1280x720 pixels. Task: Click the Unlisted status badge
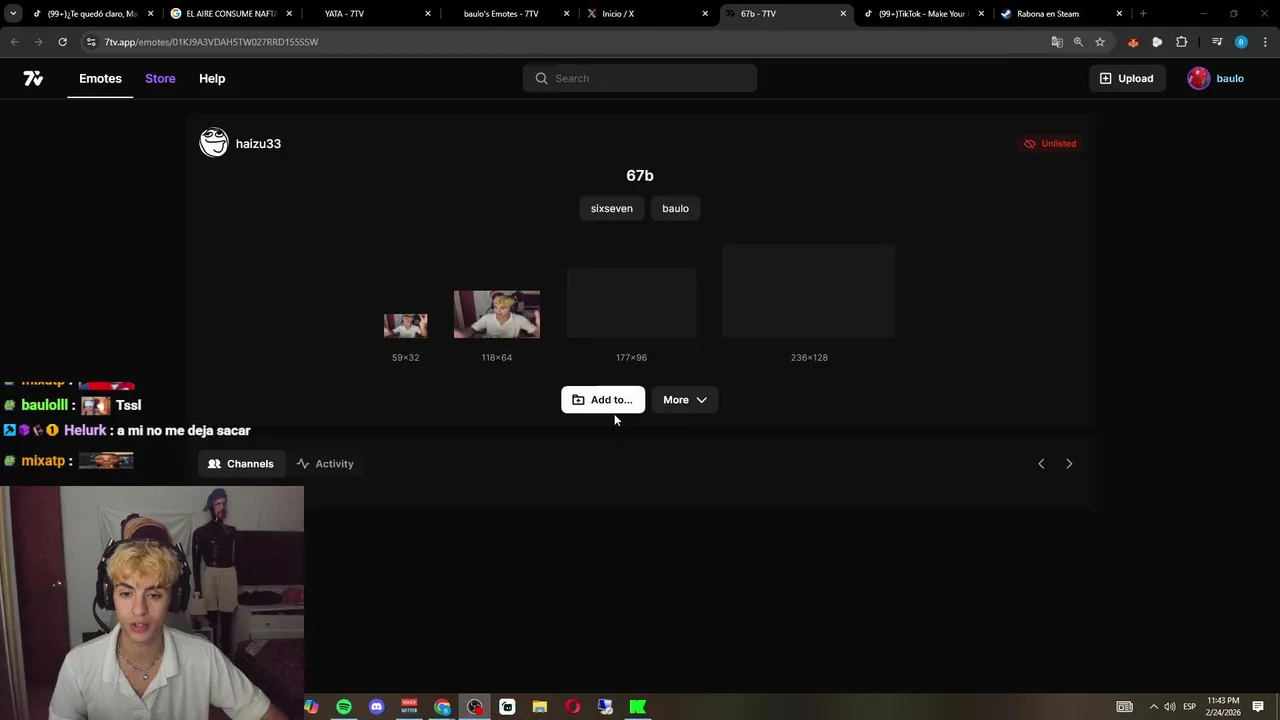pyautogui.click(x=1050, y=143)
